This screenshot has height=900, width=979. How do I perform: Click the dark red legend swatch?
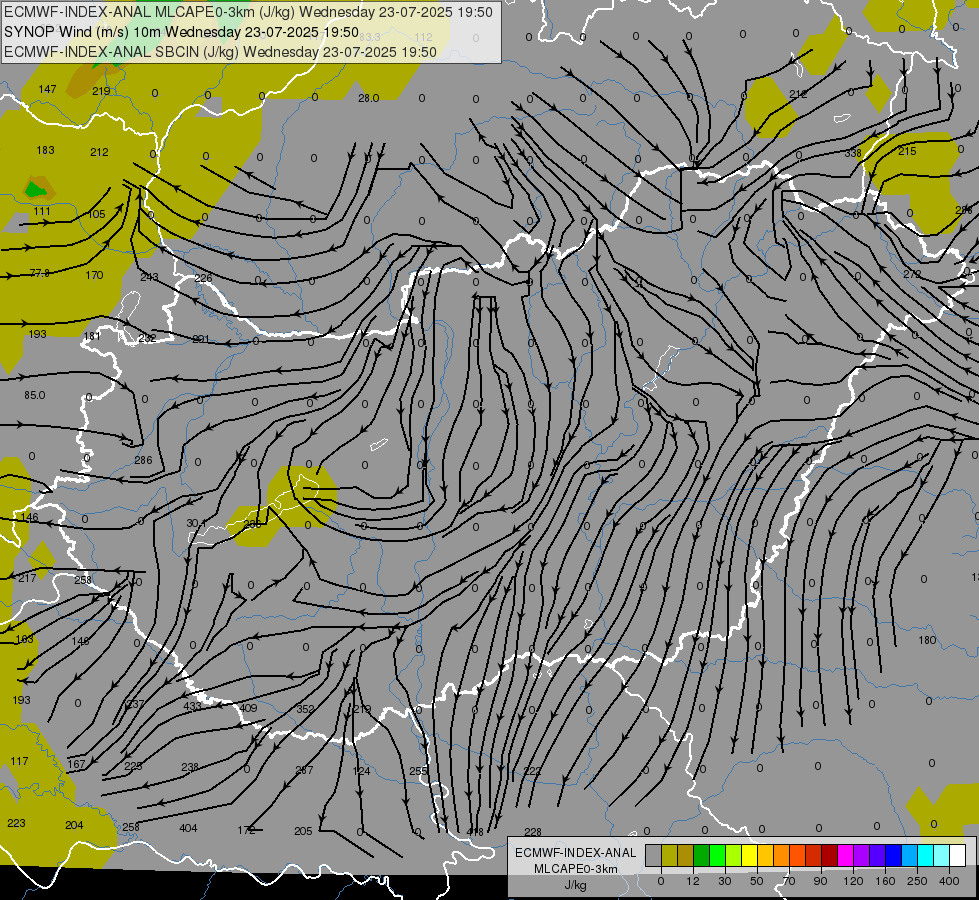click(x=829, y=856)
